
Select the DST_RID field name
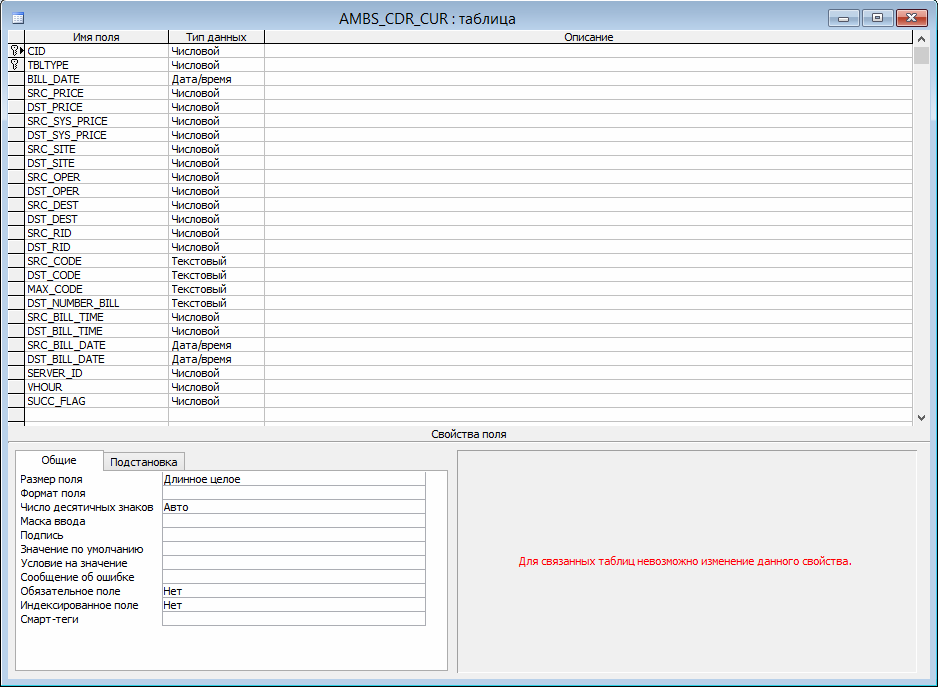click(x=48, y=247)
